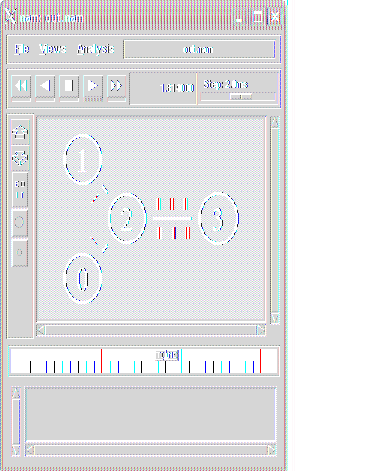
Task: Click the current time display
Action: click(163, 88)
